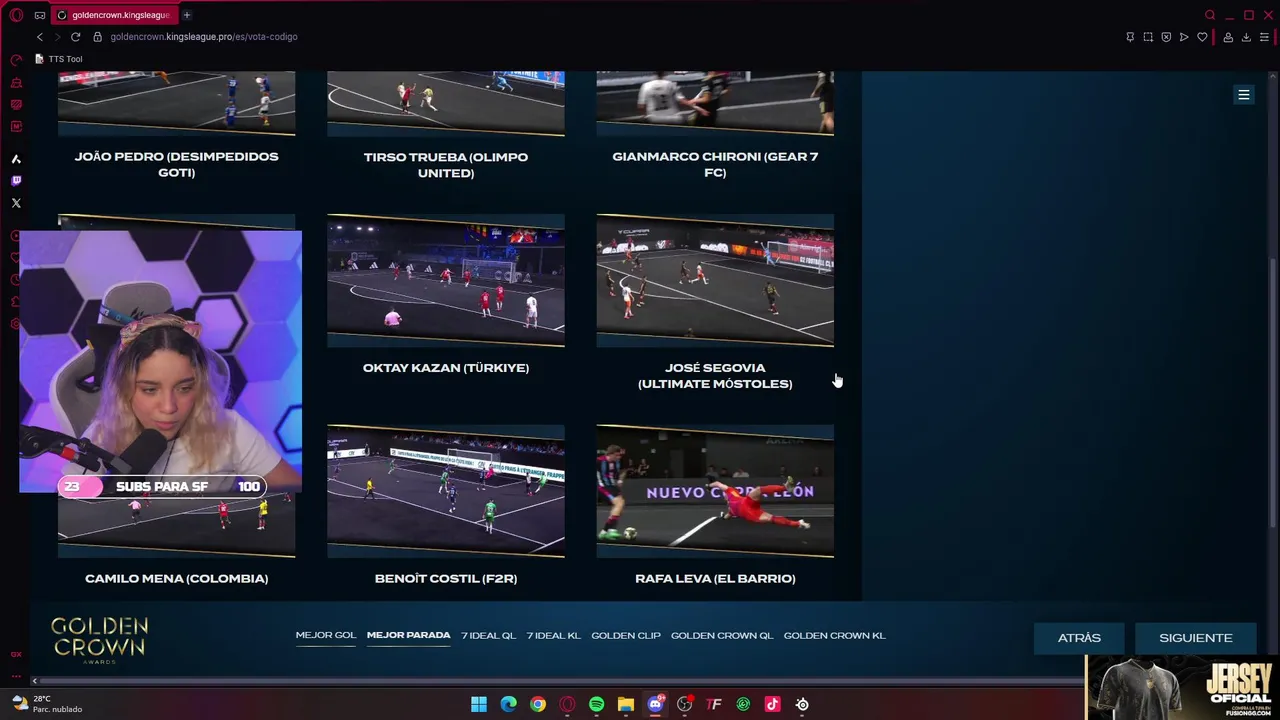Select Rafa Leva (El Barrio) thumbnail

715,491
